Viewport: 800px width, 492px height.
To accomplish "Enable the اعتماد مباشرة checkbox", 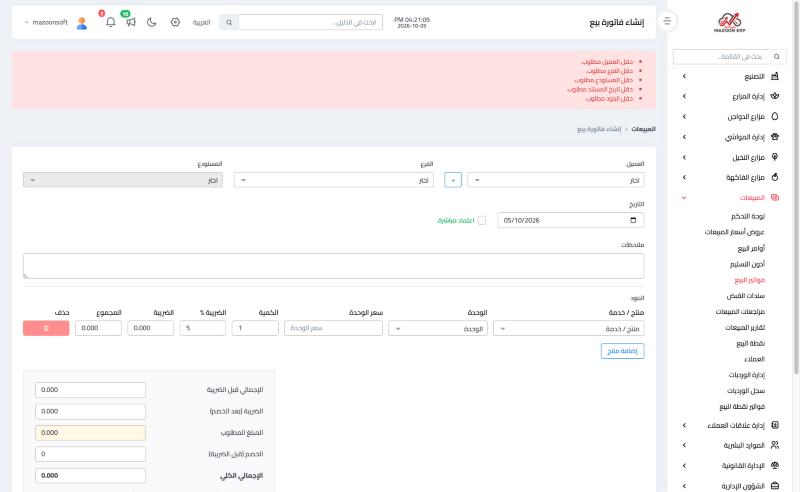I will [x=482, y=220].
